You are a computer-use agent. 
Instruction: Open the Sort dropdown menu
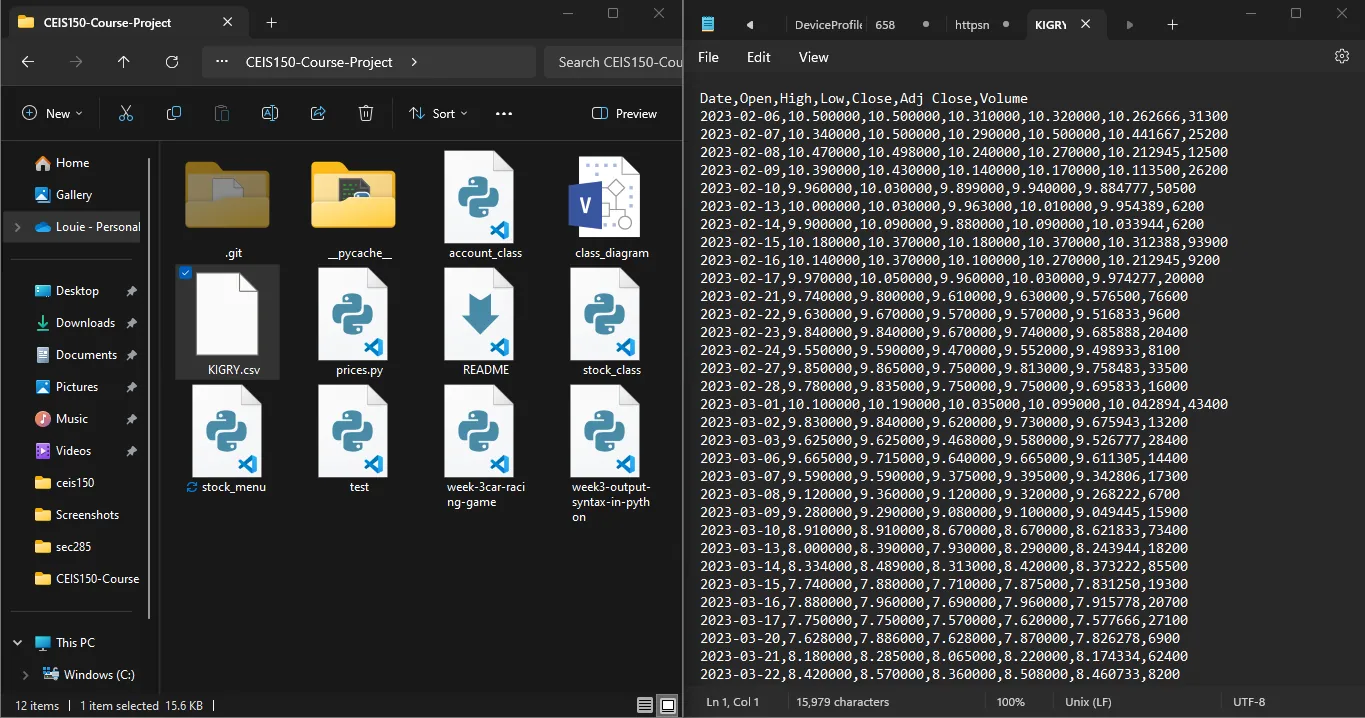click(x=438, y=114)
